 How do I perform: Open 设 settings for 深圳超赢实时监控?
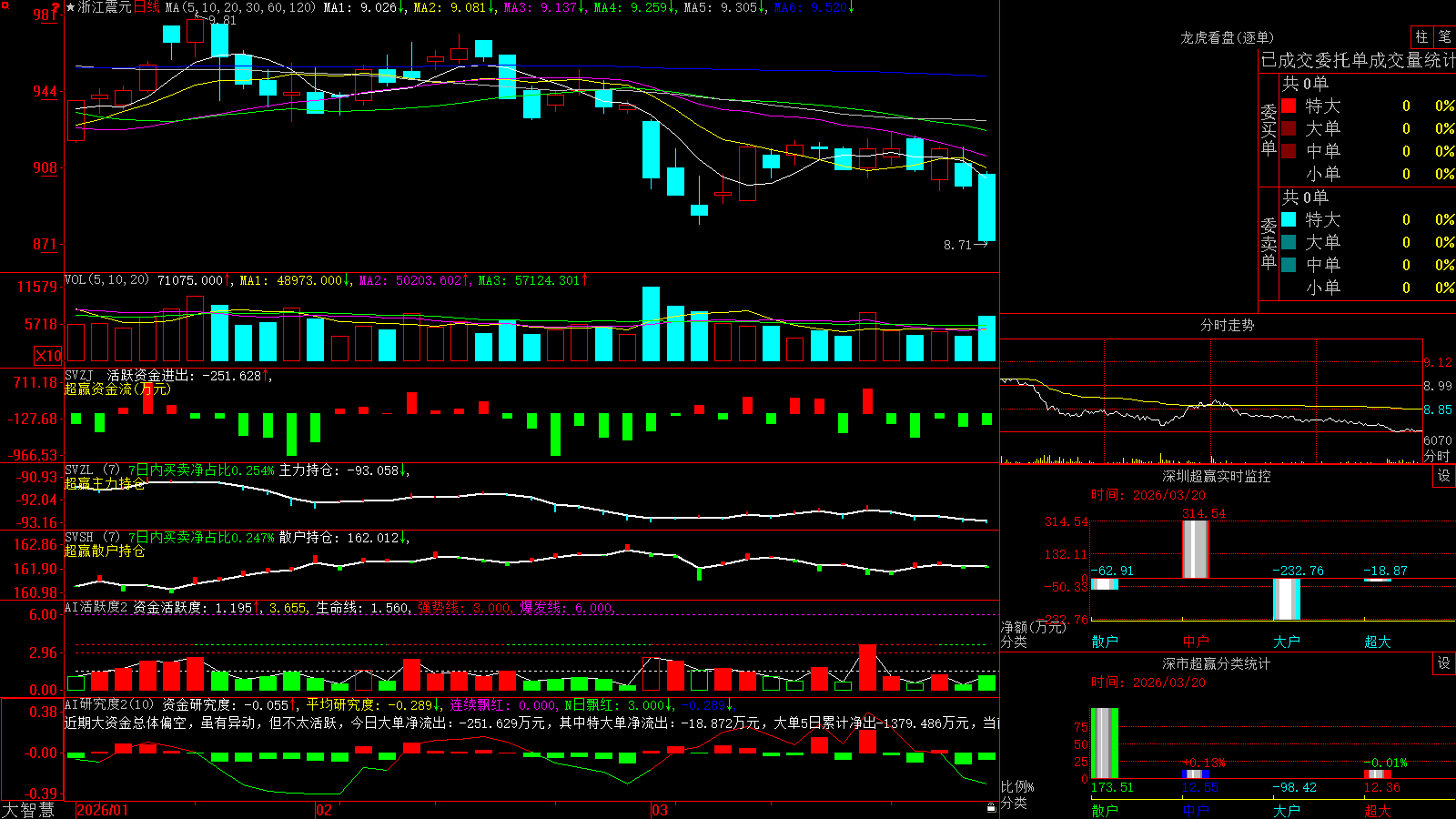click(x=1444, y=477)
